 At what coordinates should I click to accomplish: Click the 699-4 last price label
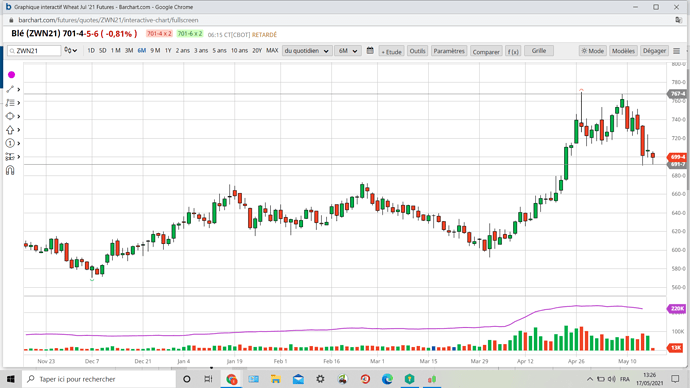tap(677, 157)
